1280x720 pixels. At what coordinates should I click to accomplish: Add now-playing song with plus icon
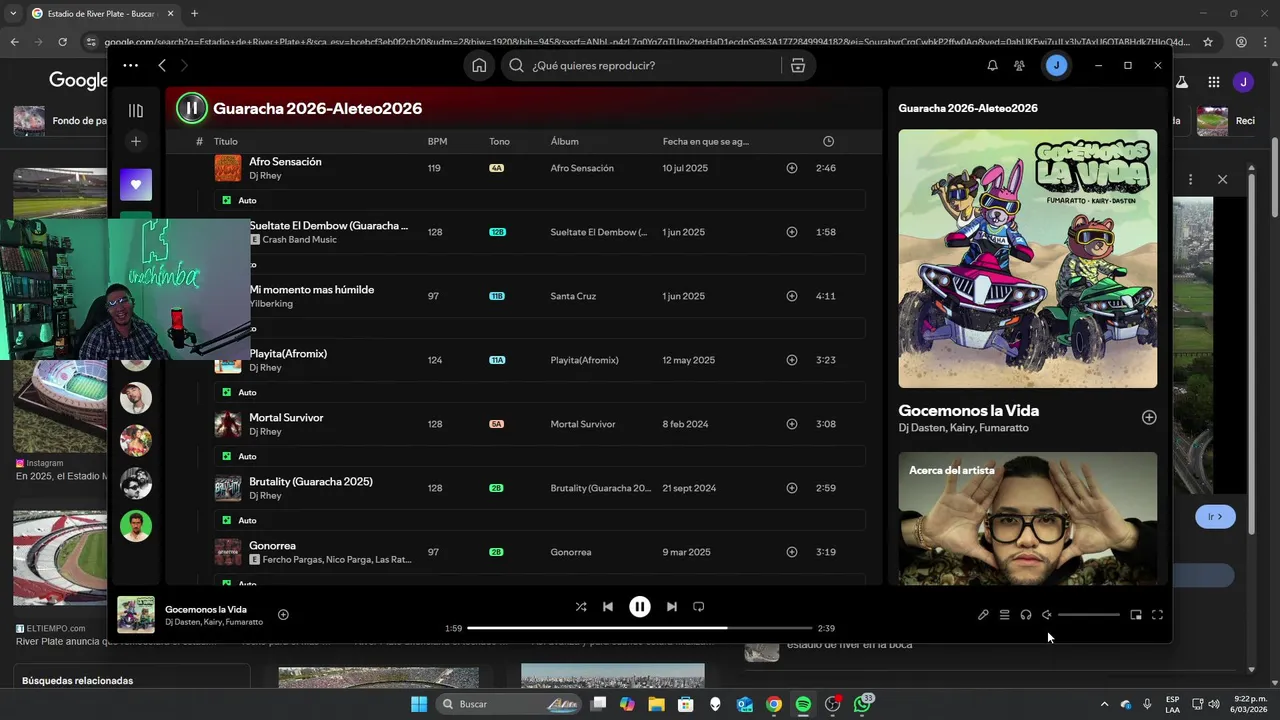click(x=283, y=615)
